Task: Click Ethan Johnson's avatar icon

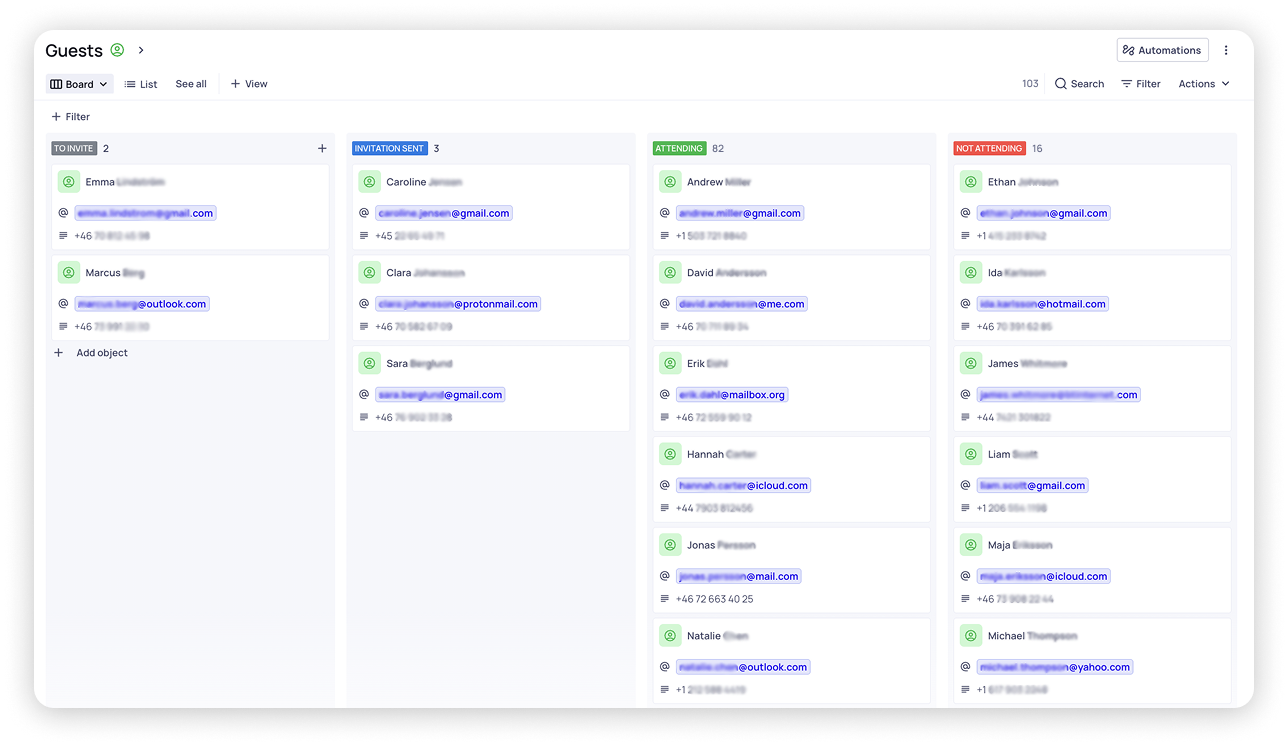Action: (970, 182)
